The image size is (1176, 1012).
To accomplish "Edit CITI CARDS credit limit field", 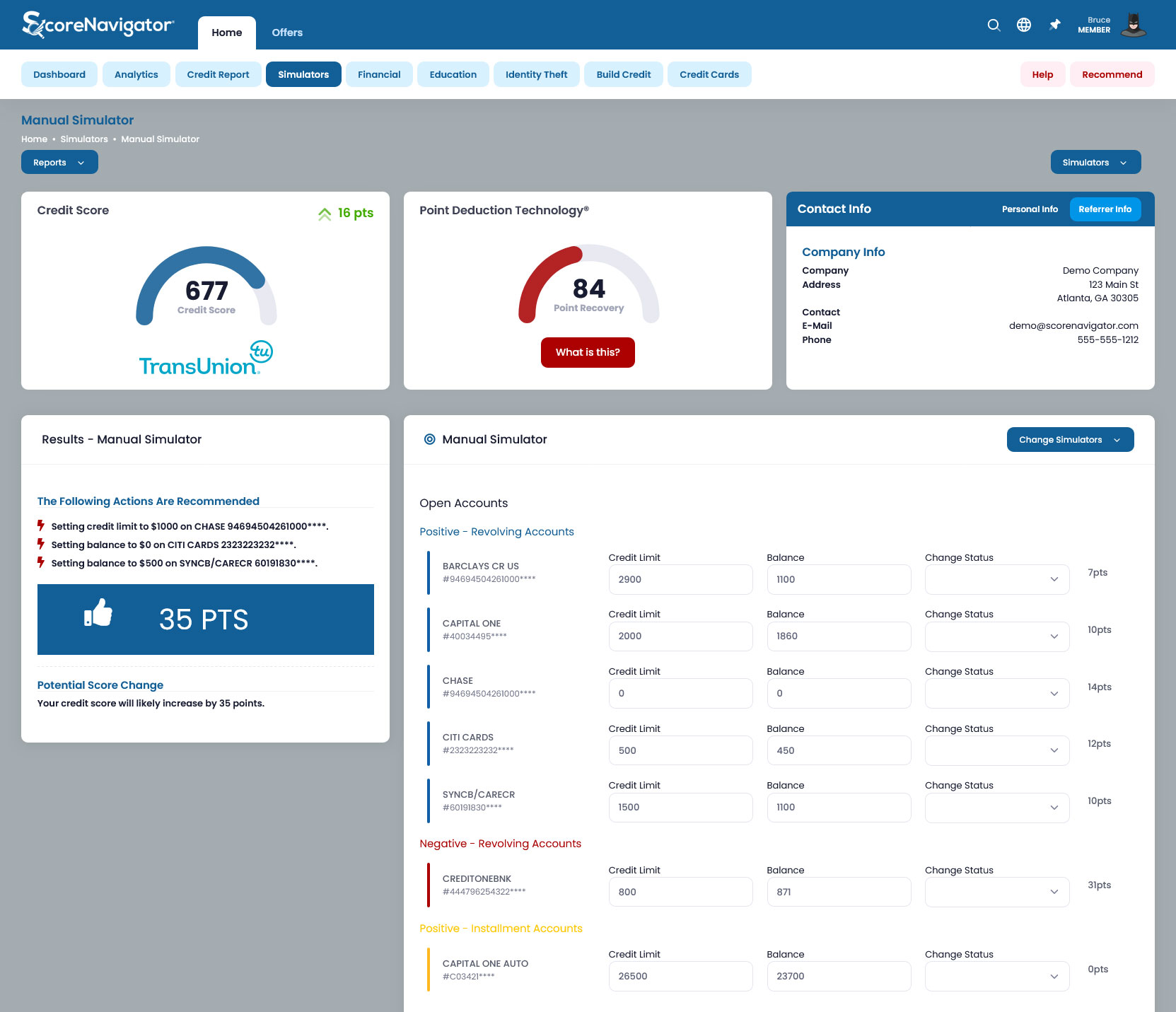I will pyautogui.click(x=680, y=750).
